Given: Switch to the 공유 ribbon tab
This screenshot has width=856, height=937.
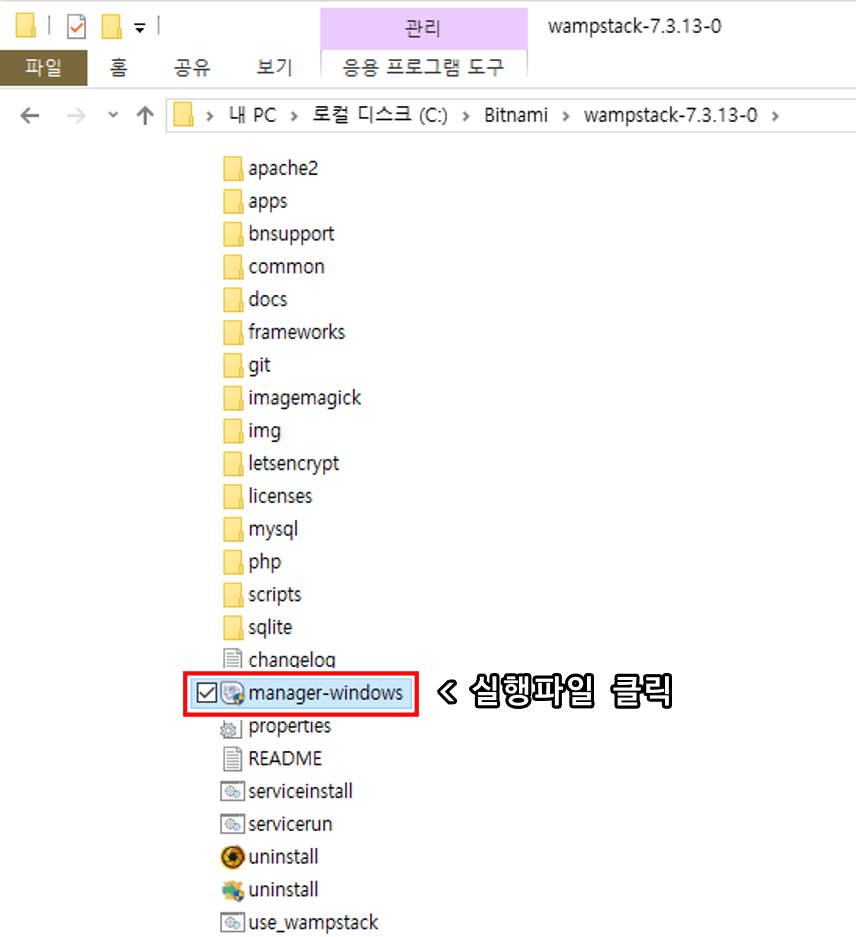Looking at the screenshot, I should (192, 68).
